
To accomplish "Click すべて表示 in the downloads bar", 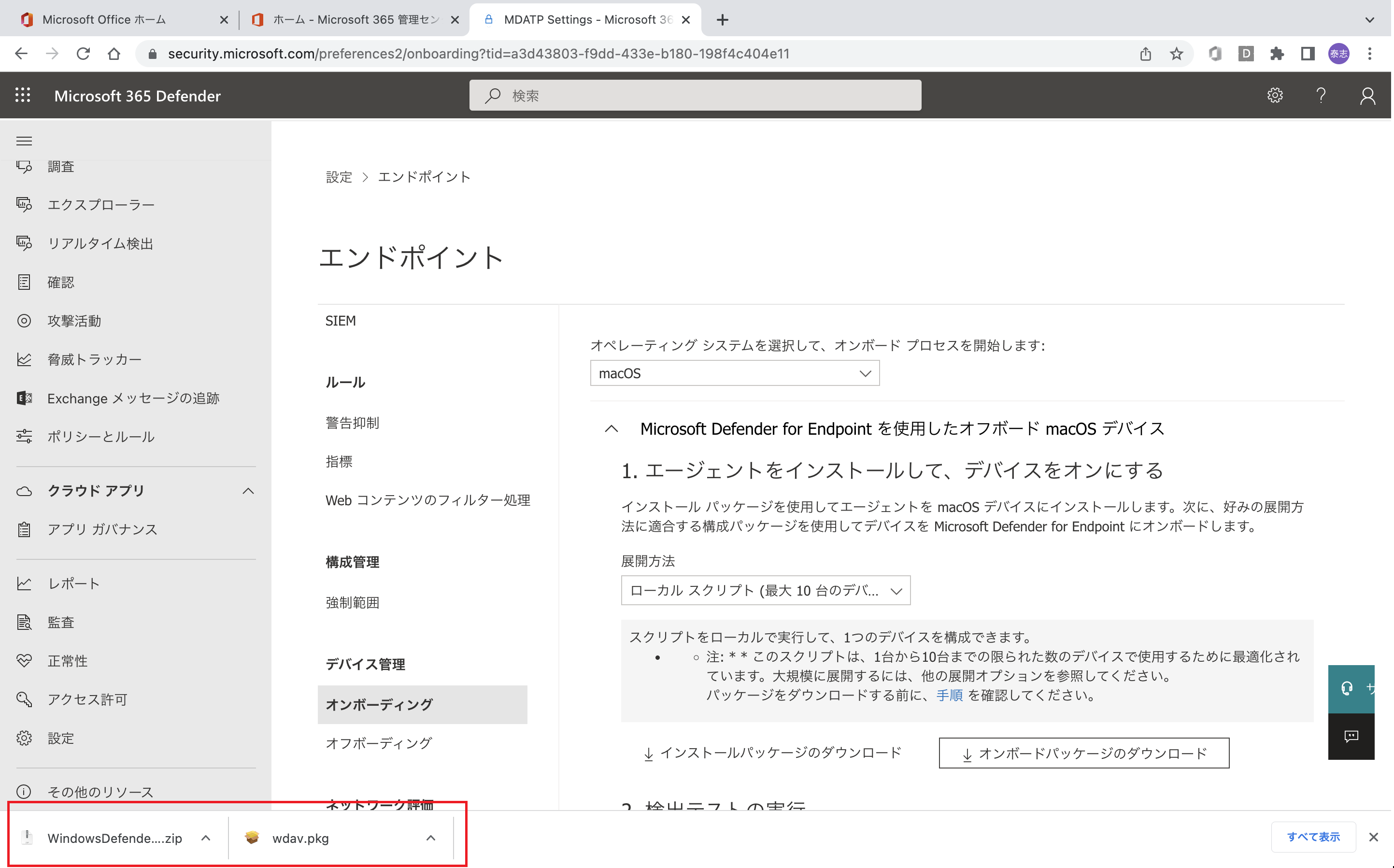I will (x=1313, y=837).
